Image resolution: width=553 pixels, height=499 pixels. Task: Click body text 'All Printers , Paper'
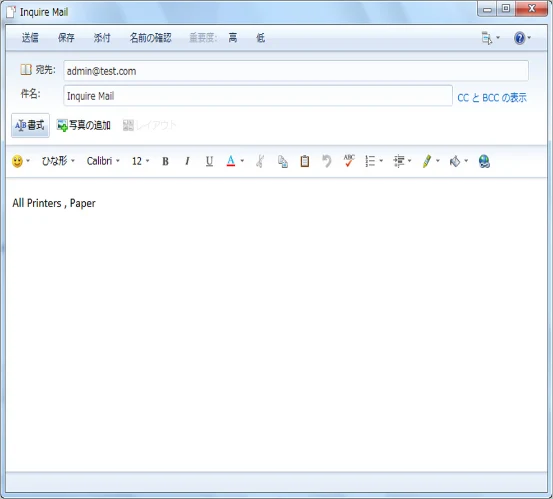[54, 203]
